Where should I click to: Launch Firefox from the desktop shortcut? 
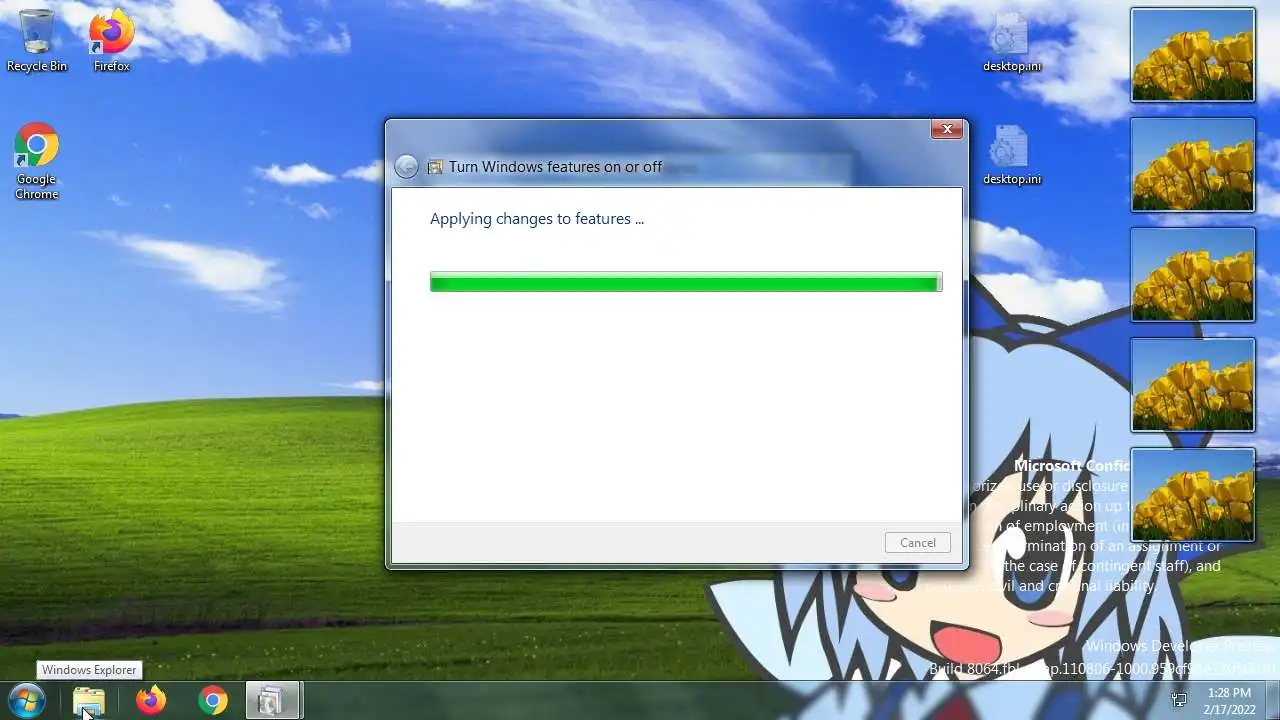pos(112,41)
